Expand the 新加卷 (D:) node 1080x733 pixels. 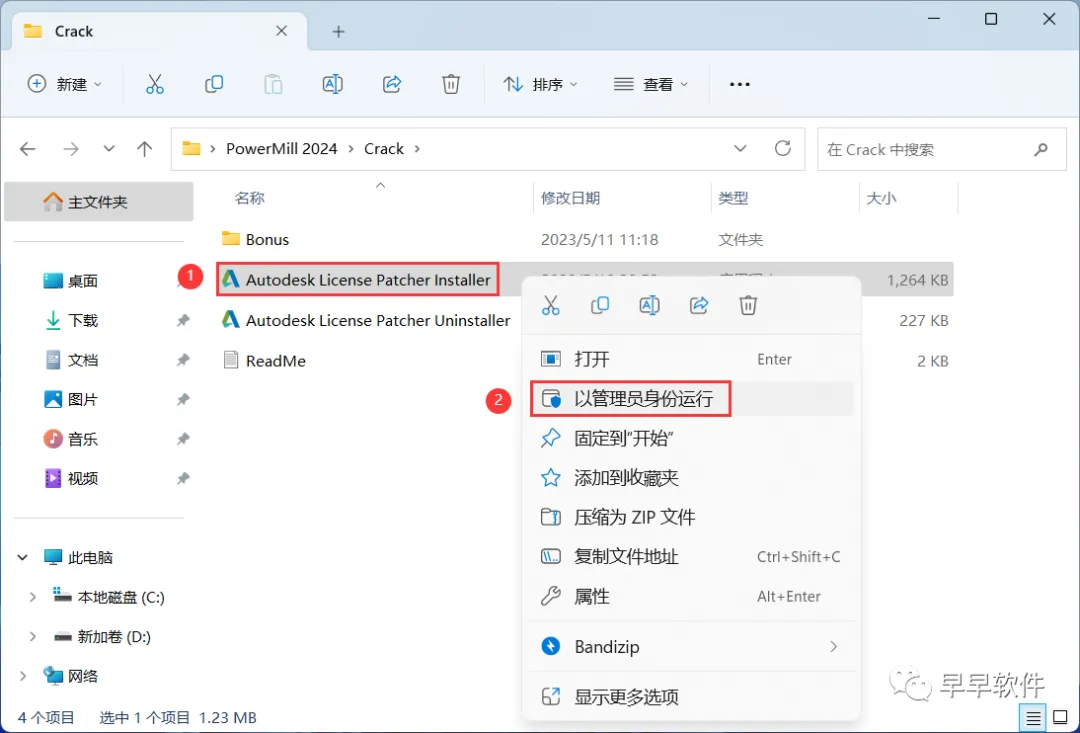[x=32, y=637]
